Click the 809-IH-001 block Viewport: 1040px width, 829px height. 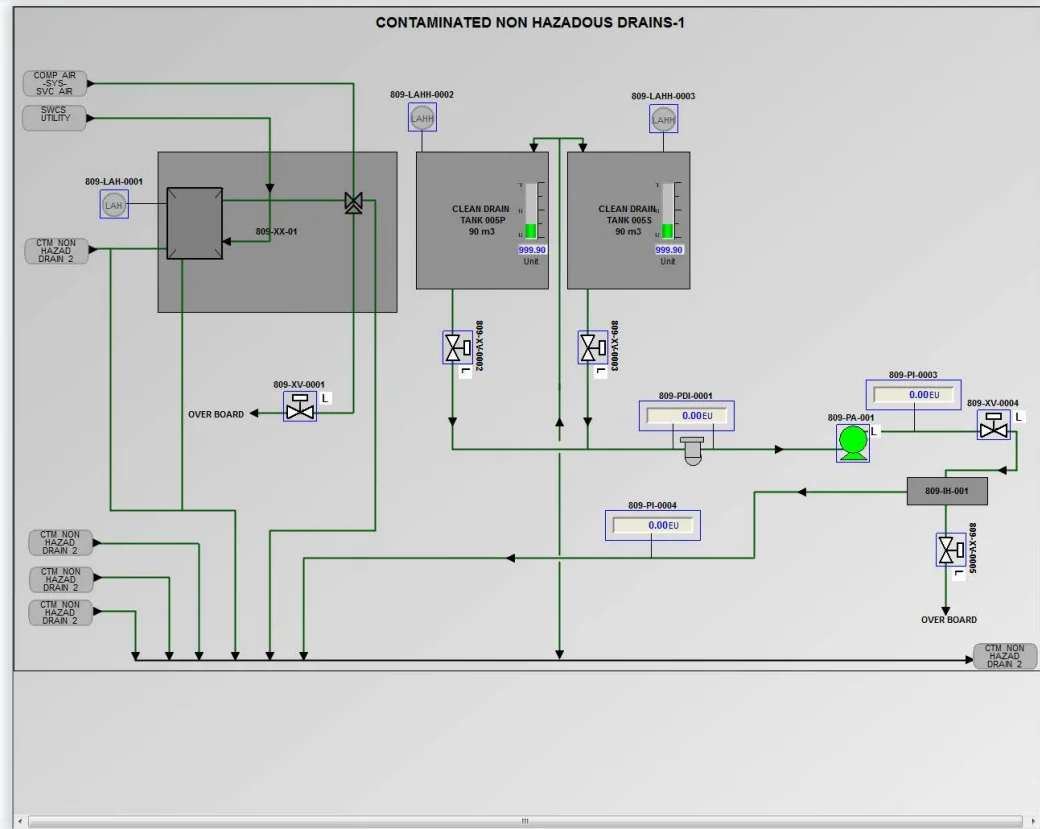point(946,491)
